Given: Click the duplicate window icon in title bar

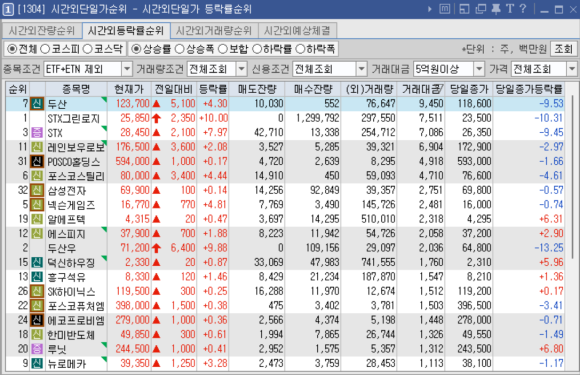Looking at the screenshot, I should pos(480,9).
